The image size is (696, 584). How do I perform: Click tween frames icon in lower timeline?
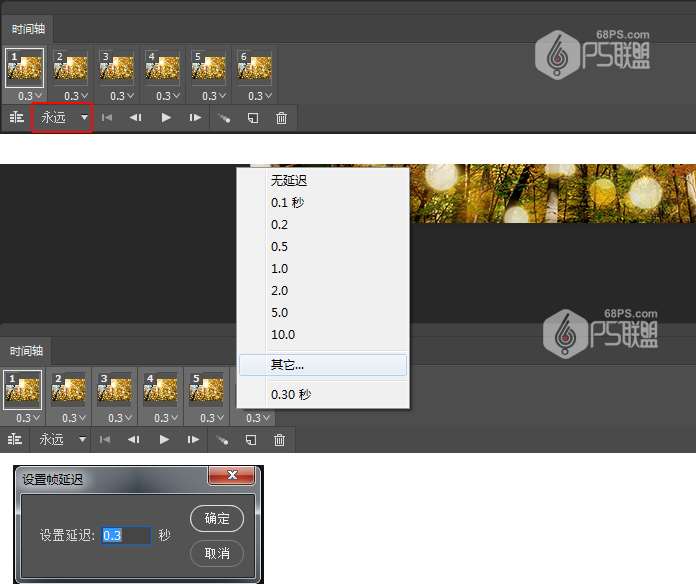pos(222,440)
